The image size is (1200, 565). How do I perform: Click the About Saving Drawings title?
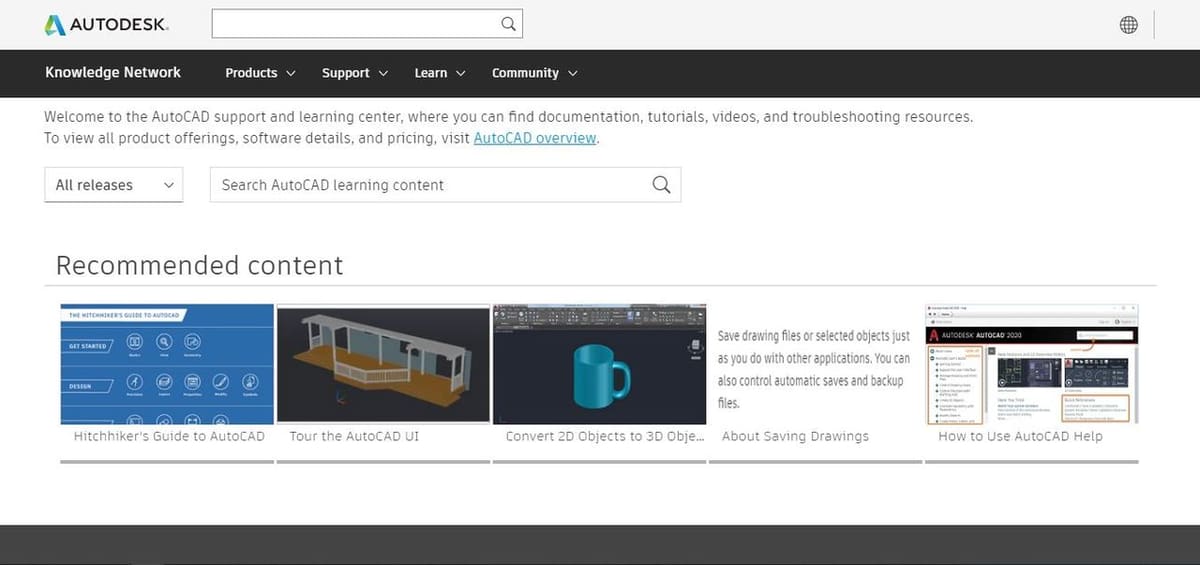coord(795,436)
